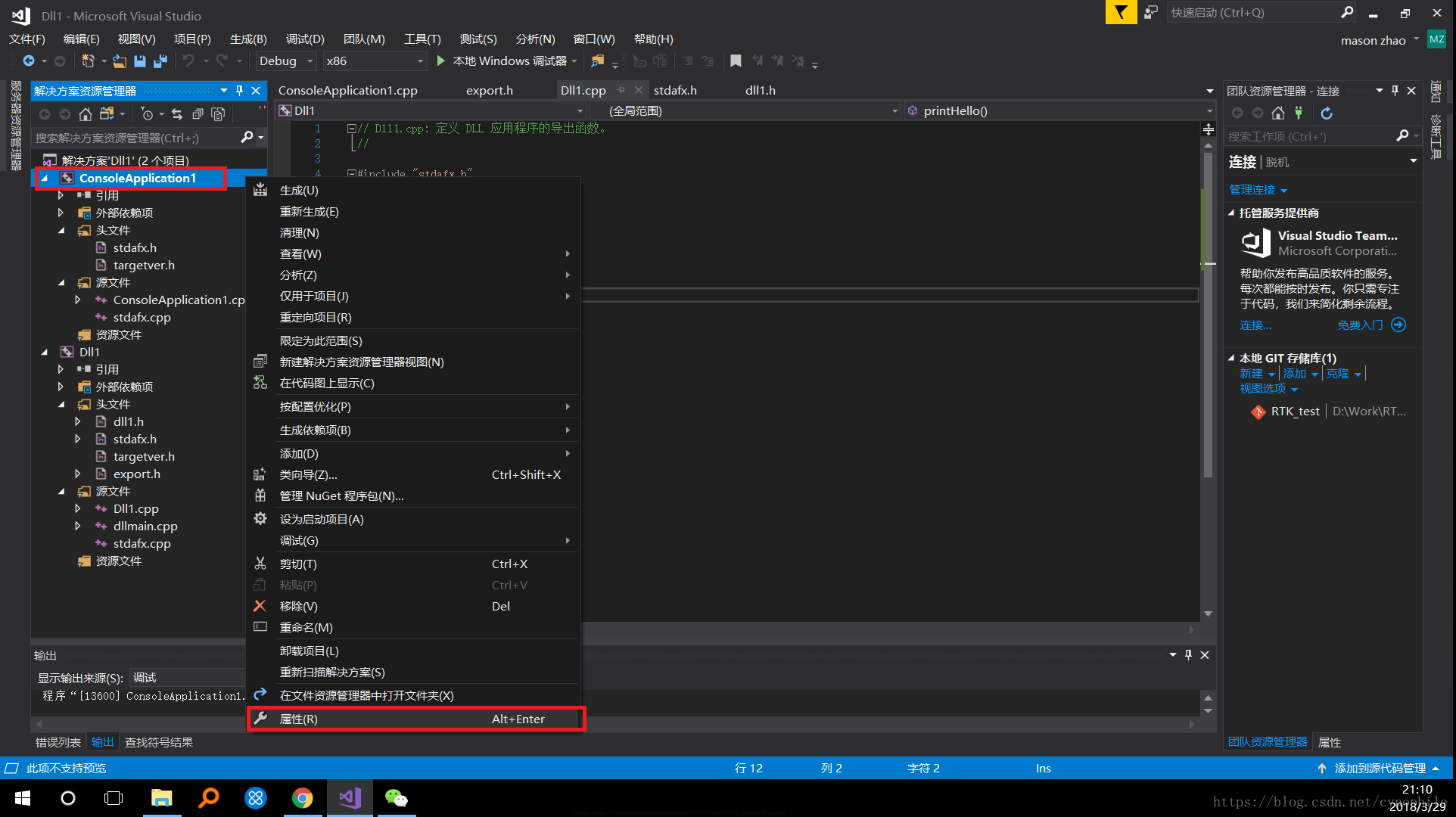This screenshot has height=817, width=1456.
Task: Click Solution Explorer Home icon
Action: (x=86, y=114)
